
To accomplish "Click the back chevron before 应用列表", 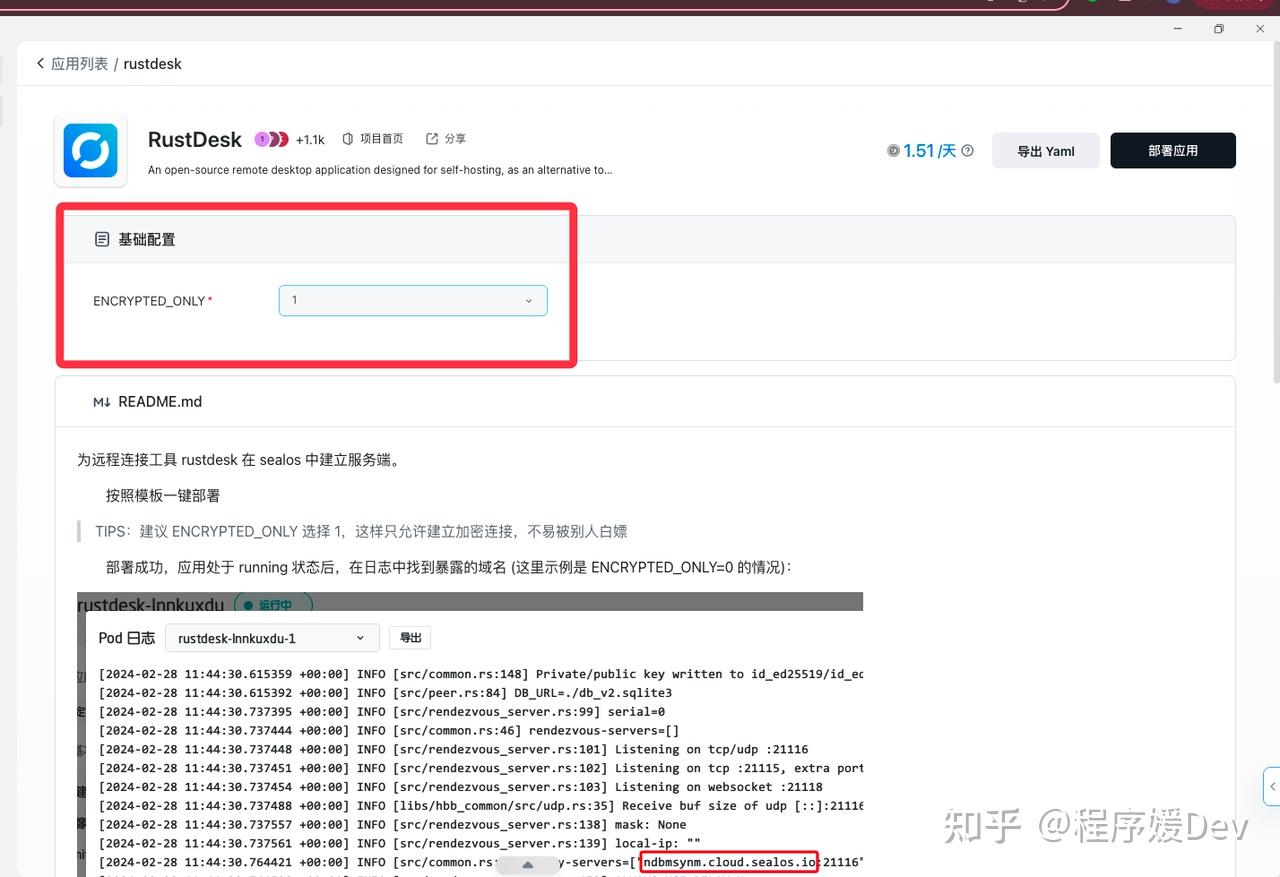I will [x=40, y=63].
